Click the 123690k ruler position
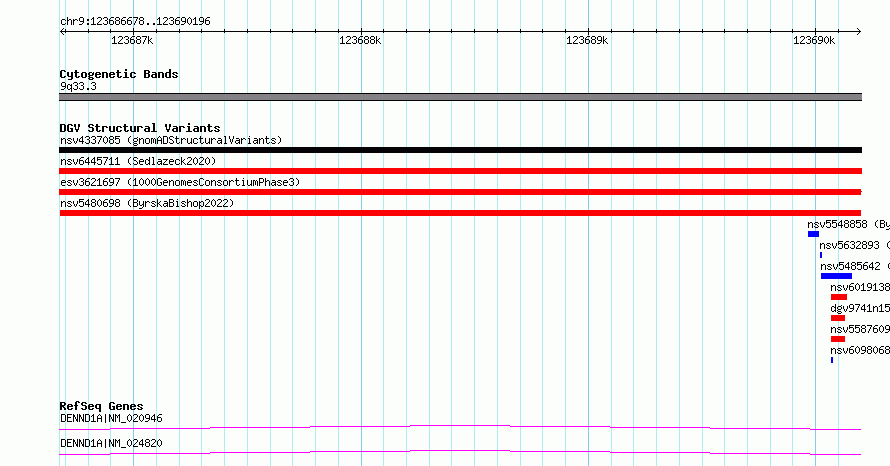Viewport: 890px width, 466px height. click(x=815, y=40)
